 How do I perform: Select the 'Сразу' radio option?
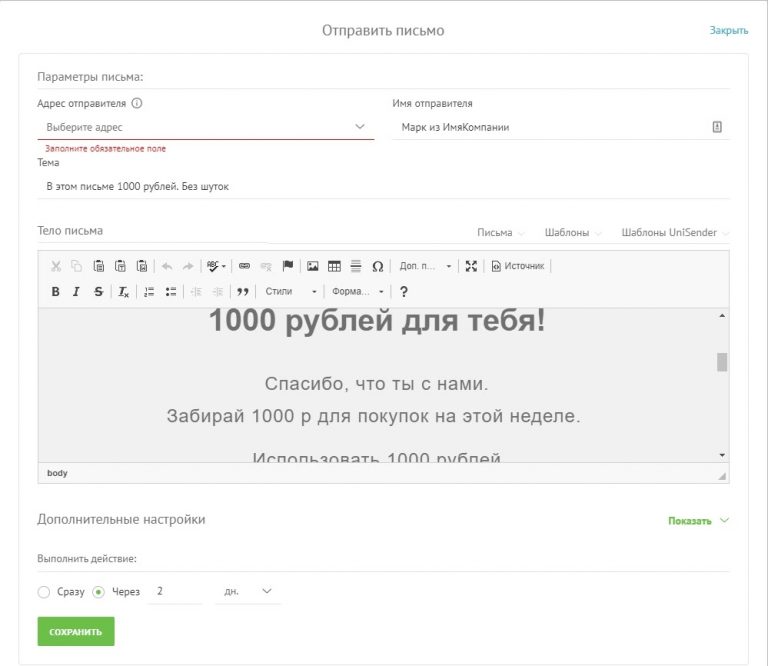point(44,592)
